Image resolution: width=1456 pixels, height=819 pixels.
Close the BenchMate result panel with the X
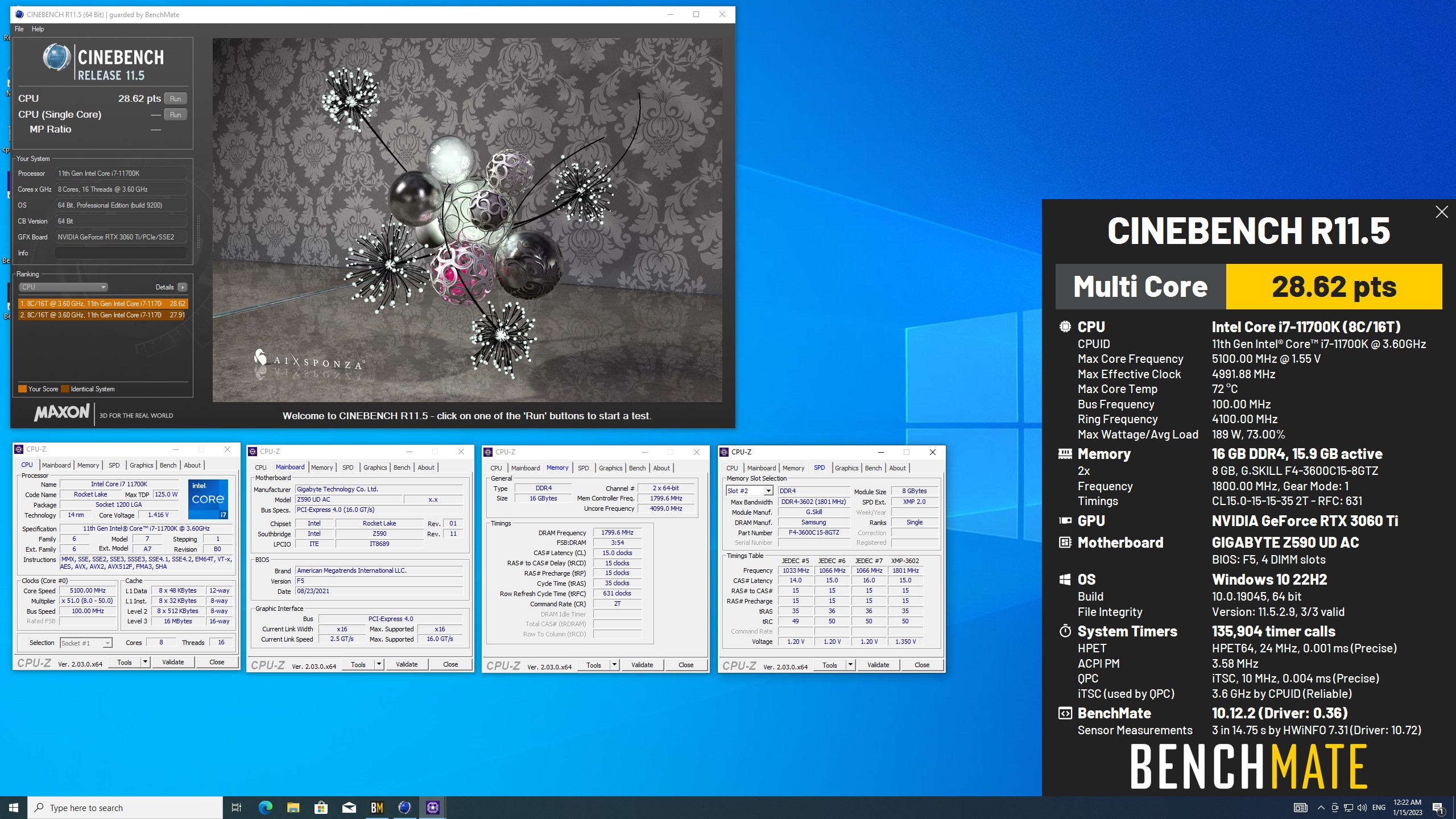[1441, 212]
